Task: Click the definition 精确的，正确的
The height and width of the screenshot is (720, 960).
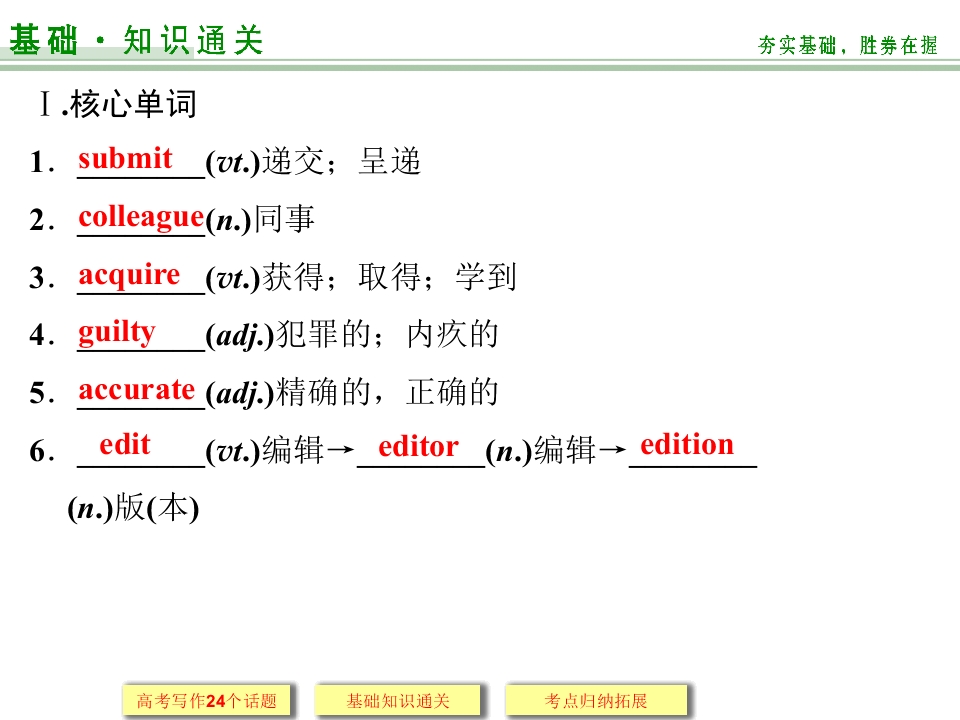Action: (x=388, y=392)
